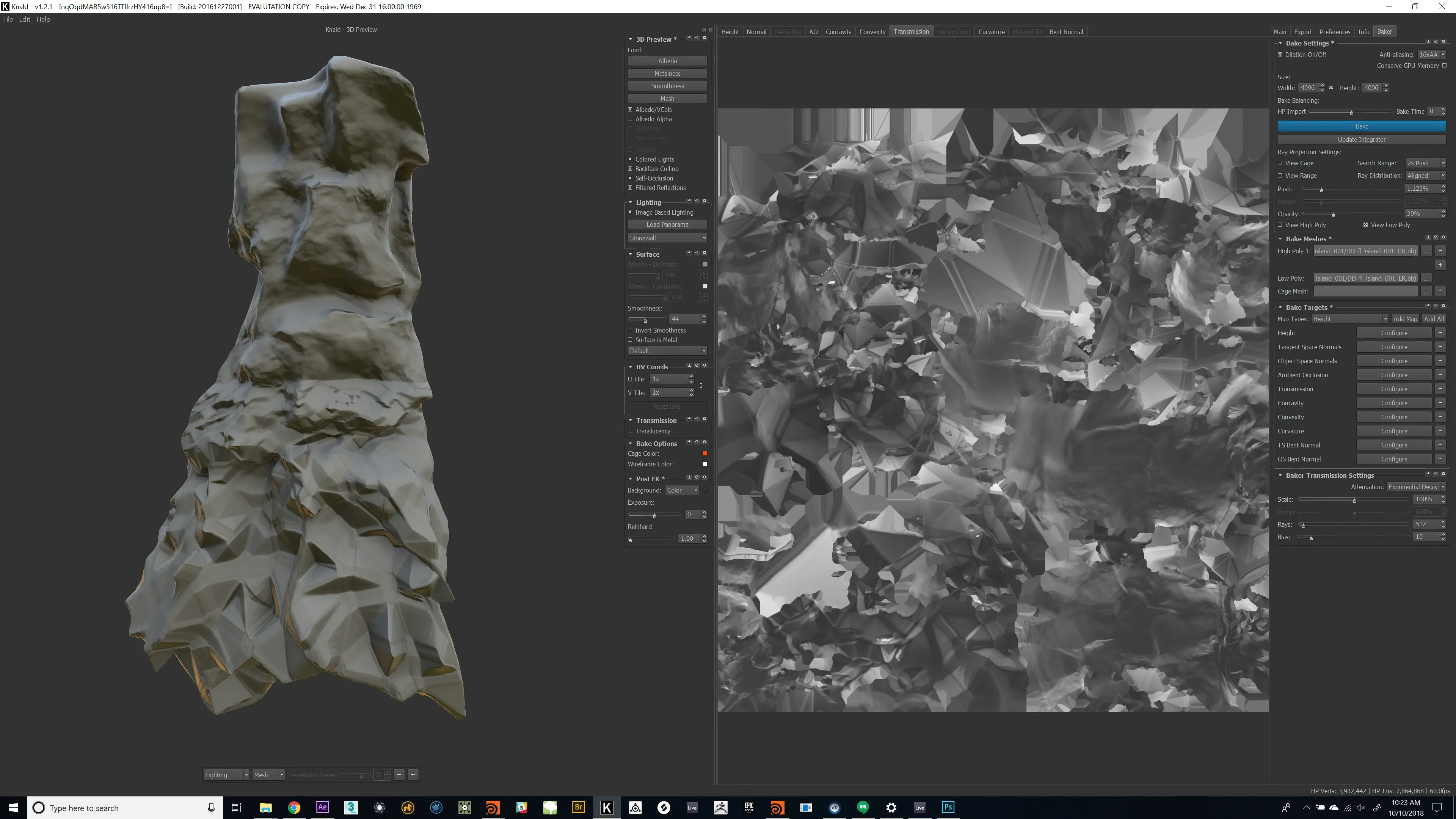
Task: Open the Attenuation dropdown
Action: pyautogui.click(x=1417, y=486)
